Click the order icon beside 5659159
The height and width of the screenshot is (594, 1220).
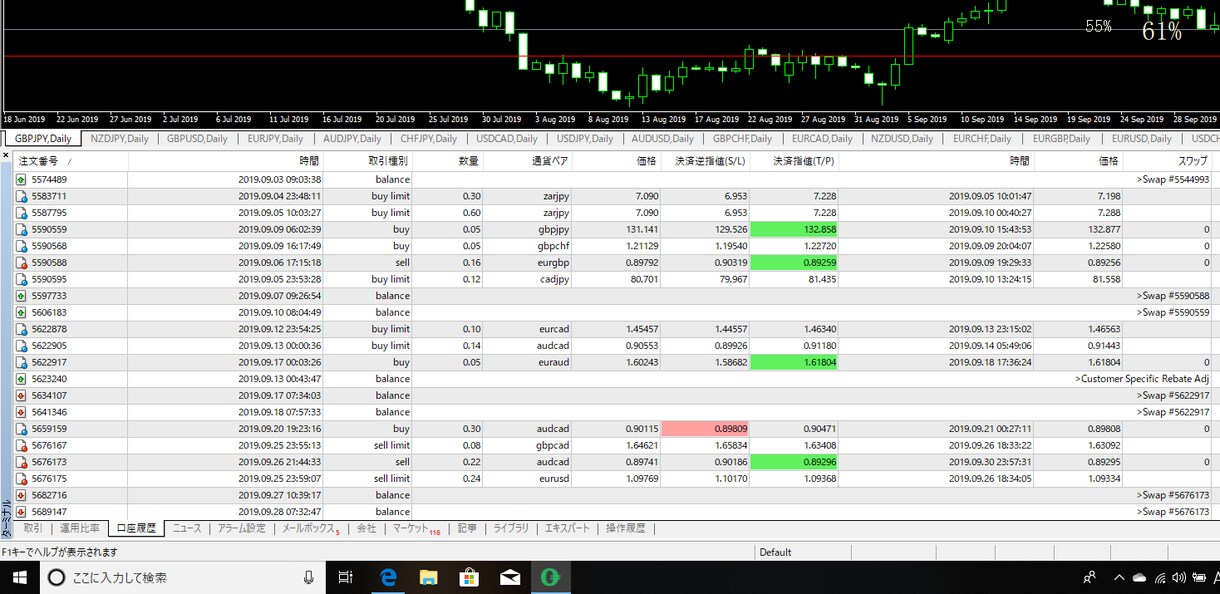pos(22,428)
